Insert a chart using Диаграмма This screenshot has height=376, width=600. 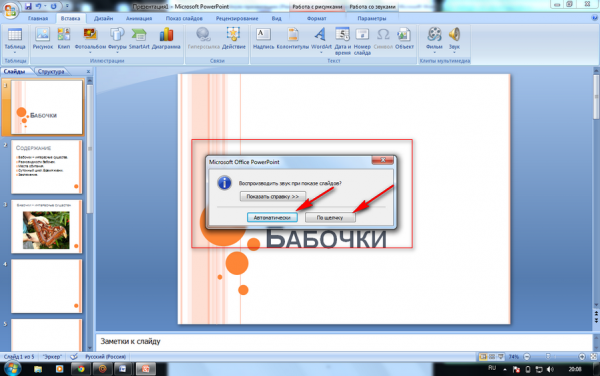pyautogui.click(x=166, y=38)
